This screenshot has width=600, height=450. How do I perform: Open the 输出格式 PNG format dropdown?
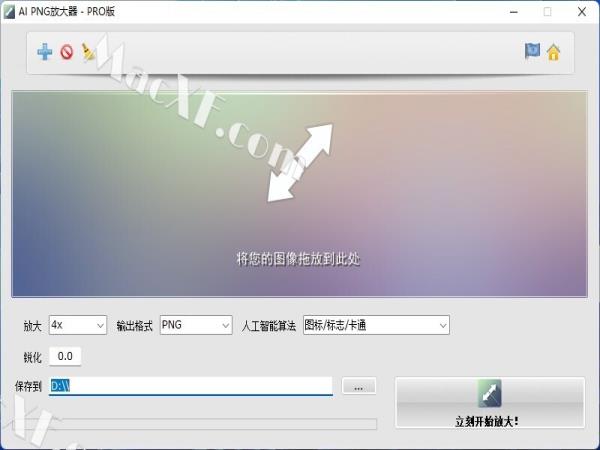[x=196, y=325]
